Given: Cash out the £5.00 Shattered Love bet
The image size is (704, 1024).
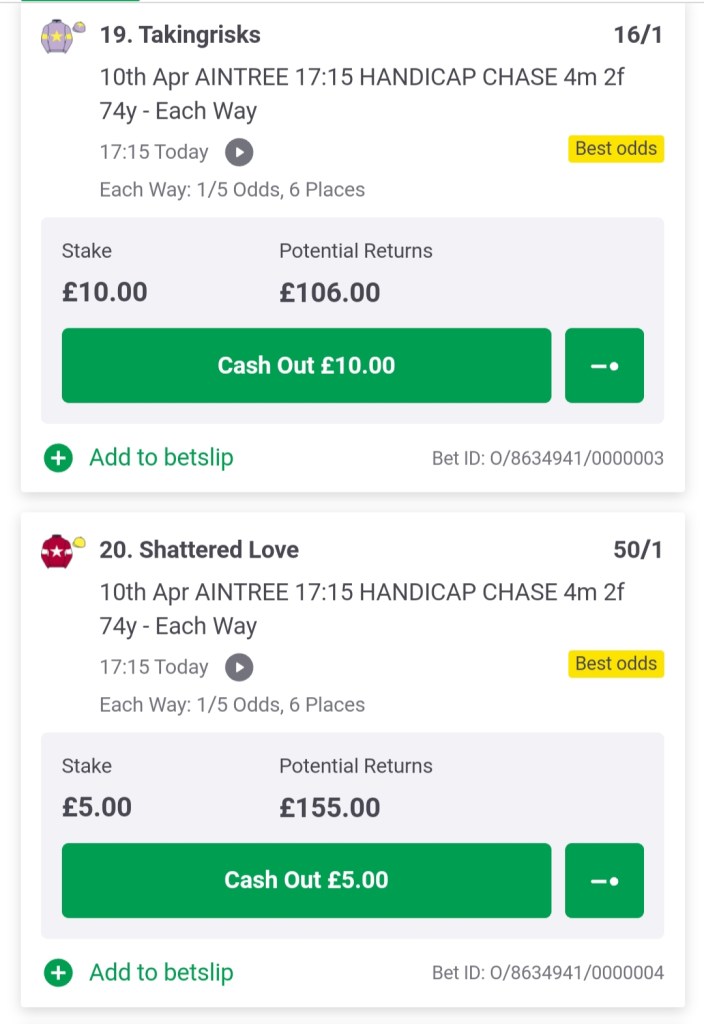Looking at the screenshot, I should pos(306,881).
